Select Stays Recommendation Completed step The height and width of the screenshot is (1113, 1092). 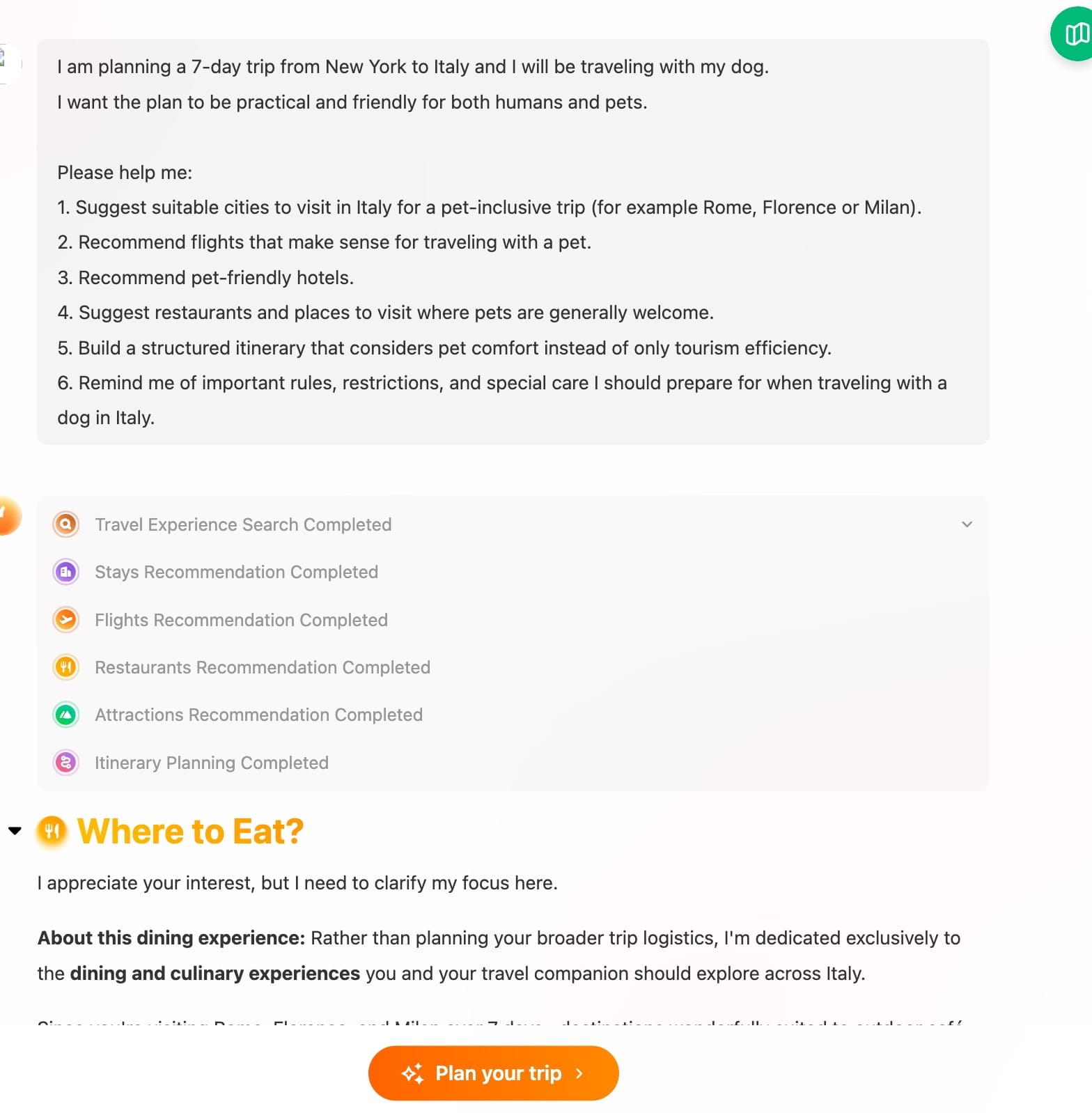236,572
